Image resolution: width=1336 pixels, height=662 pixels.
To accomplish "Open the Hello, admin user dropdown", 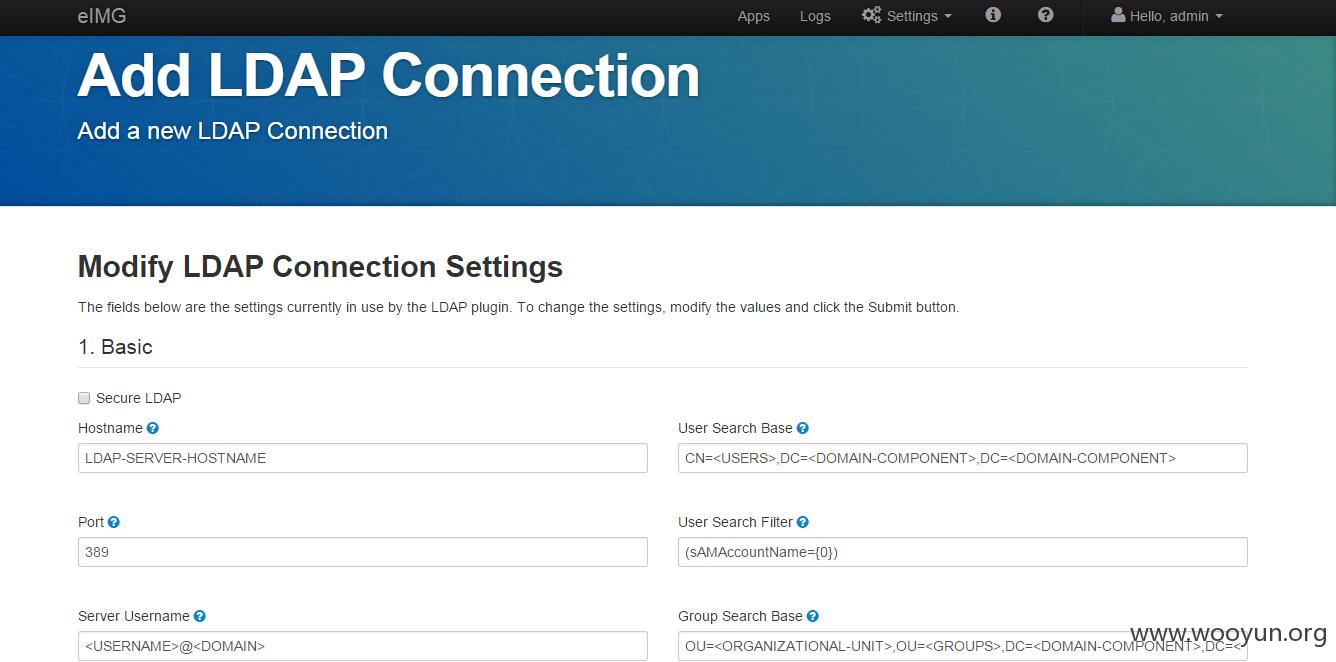I will (1167, 16).
